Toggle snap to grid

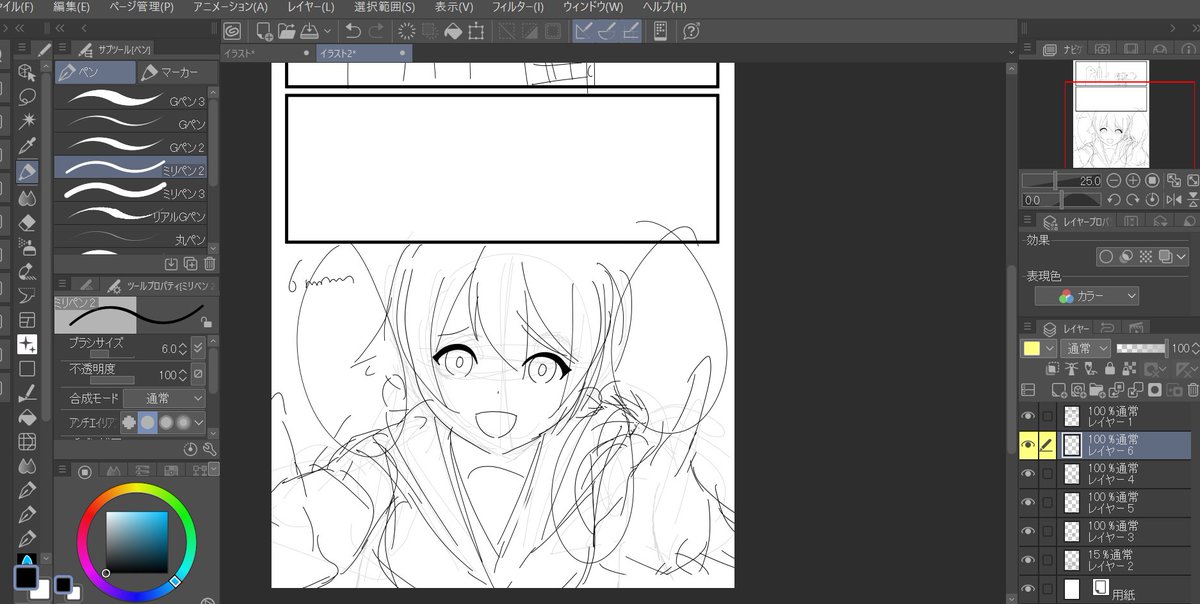[x=631, y=31]
